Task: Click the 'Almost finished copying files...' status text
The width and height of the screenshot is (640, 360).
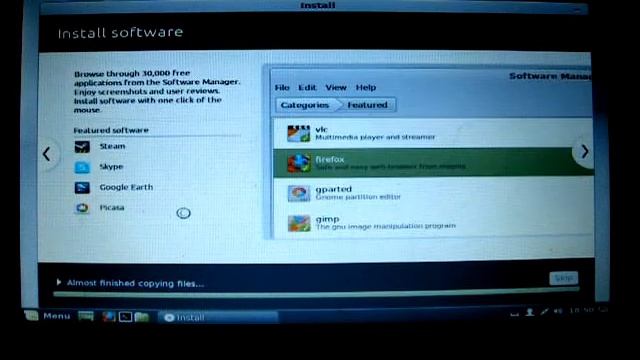Action: point(136,283)
